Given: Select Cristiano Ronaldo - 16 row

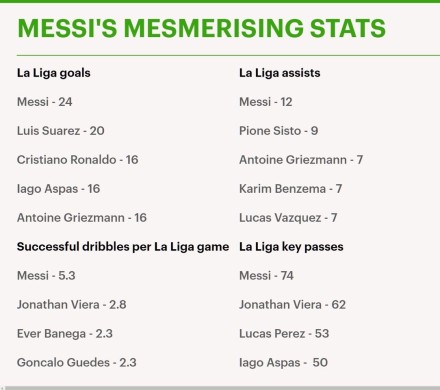Looking at the screenshot, I should click(78, 160).
